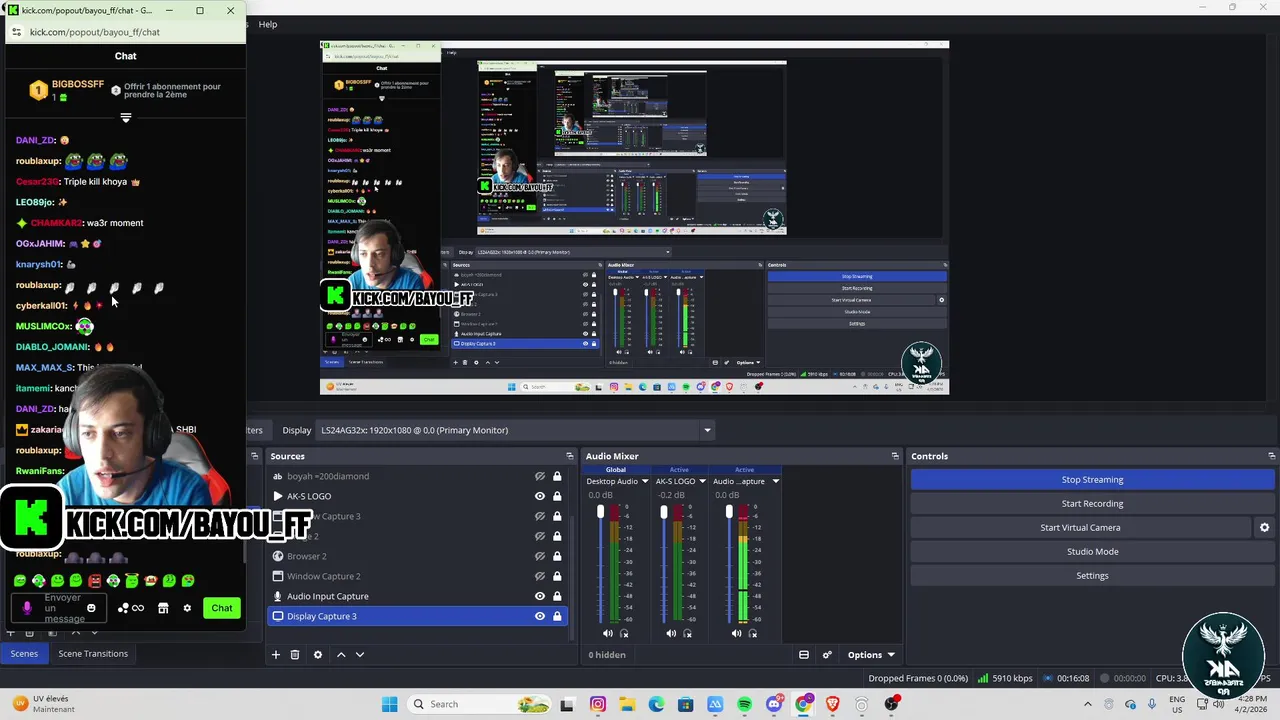Open the Kick chat shop icon

[163, 608]
